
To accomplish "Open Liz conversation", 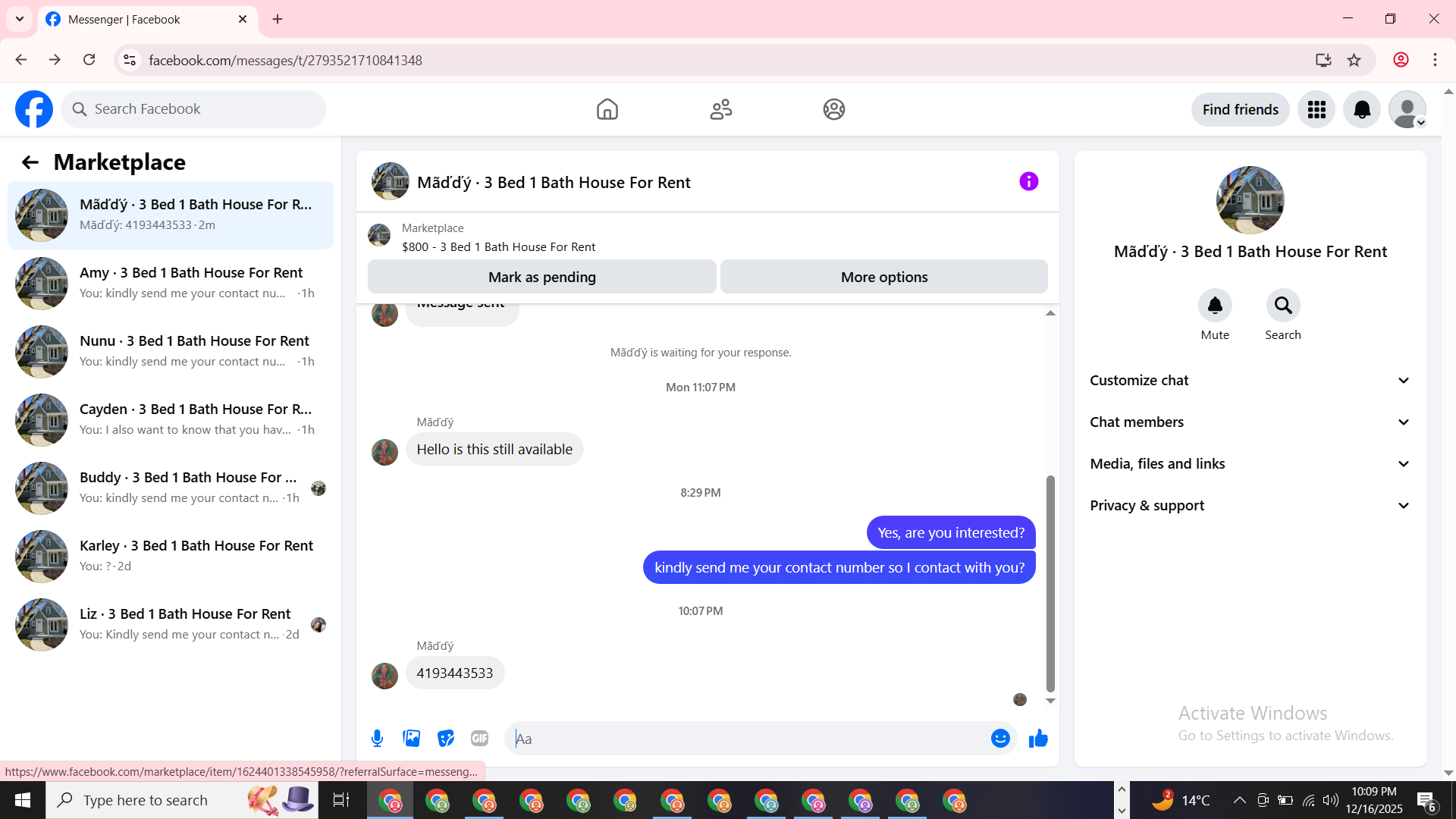I will (x=171, y=624).
